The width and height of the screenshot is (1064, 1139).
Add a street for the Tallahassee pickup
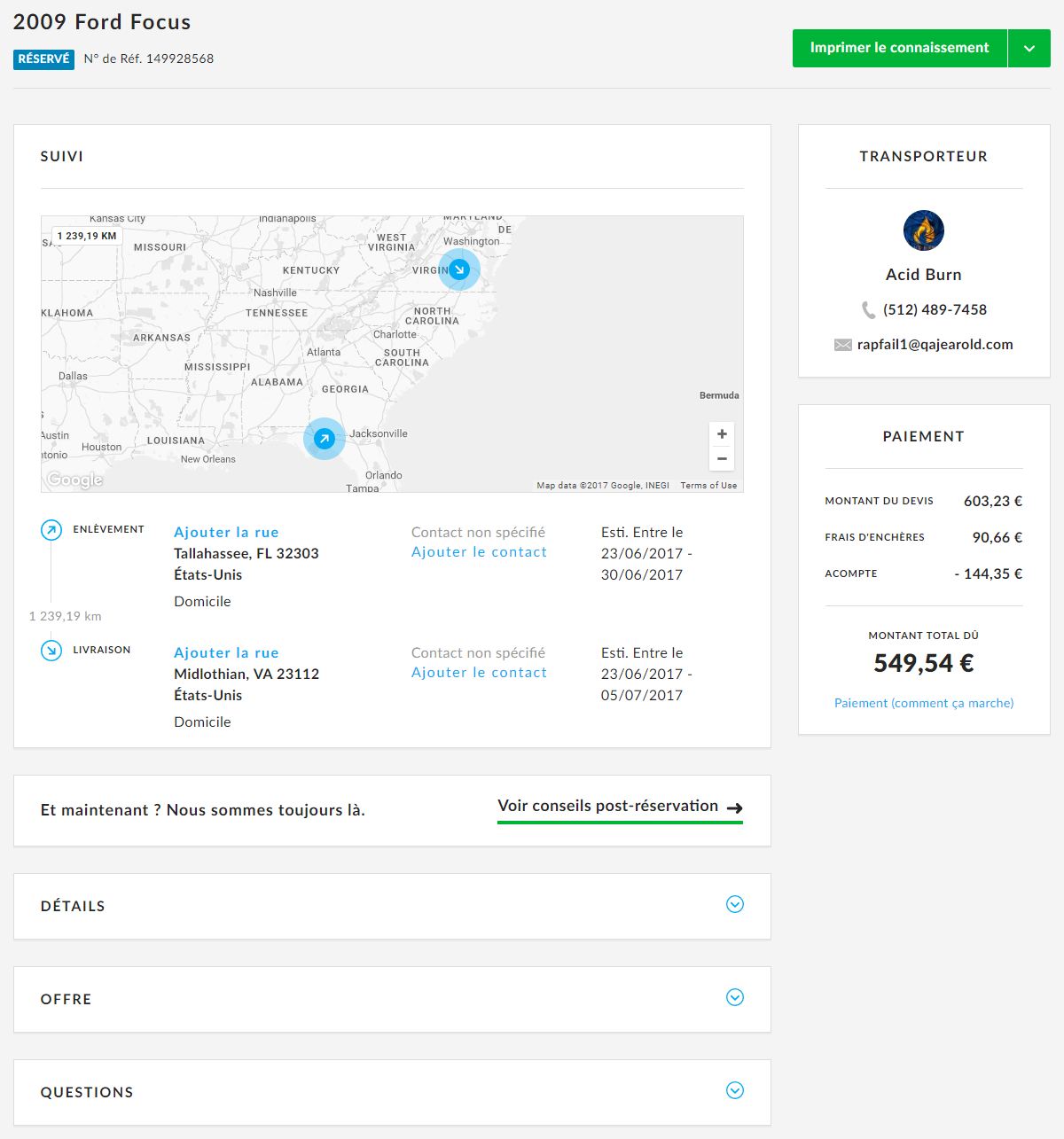tap(226, 532)
